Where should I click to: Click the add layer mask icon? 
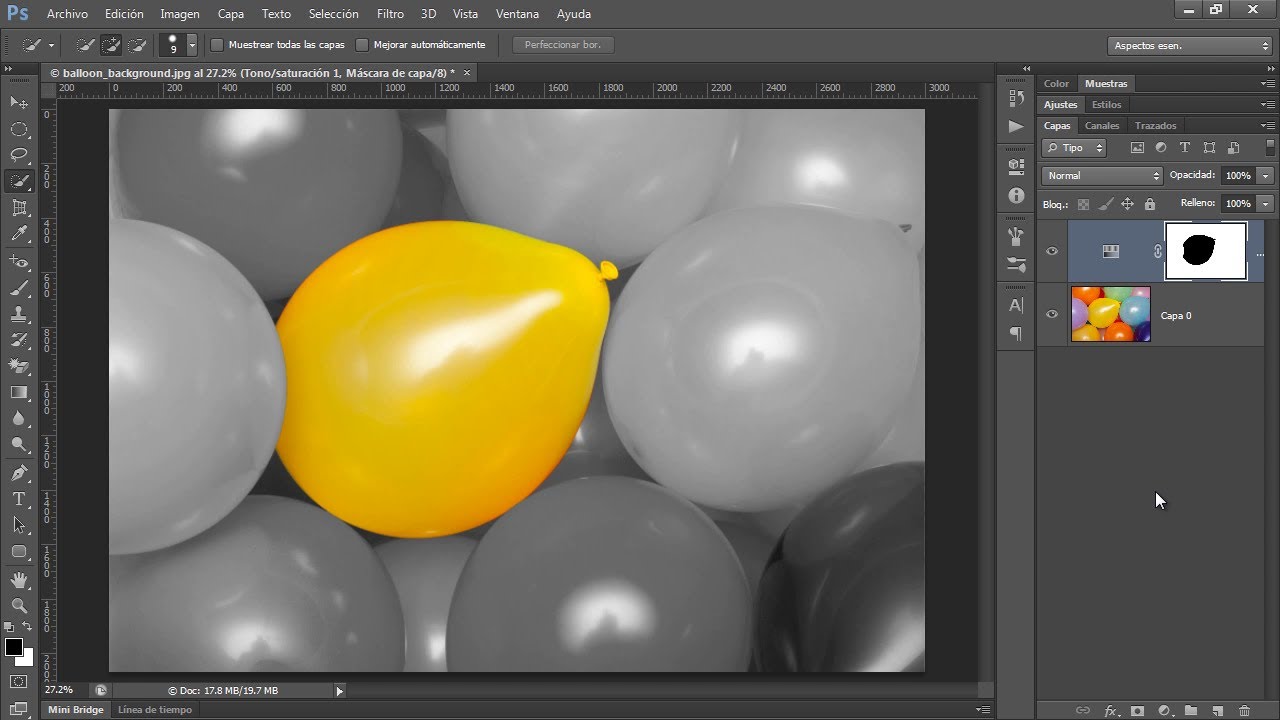pyautogui.click(x=1137, y=711)
